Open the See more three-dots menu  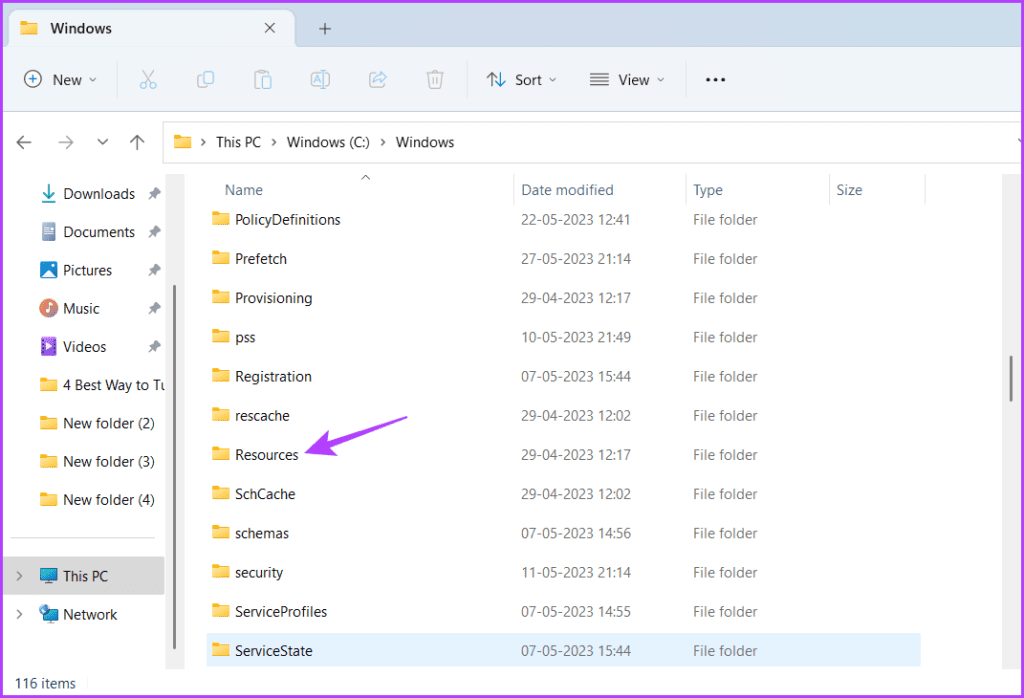[x=715, y=80]
